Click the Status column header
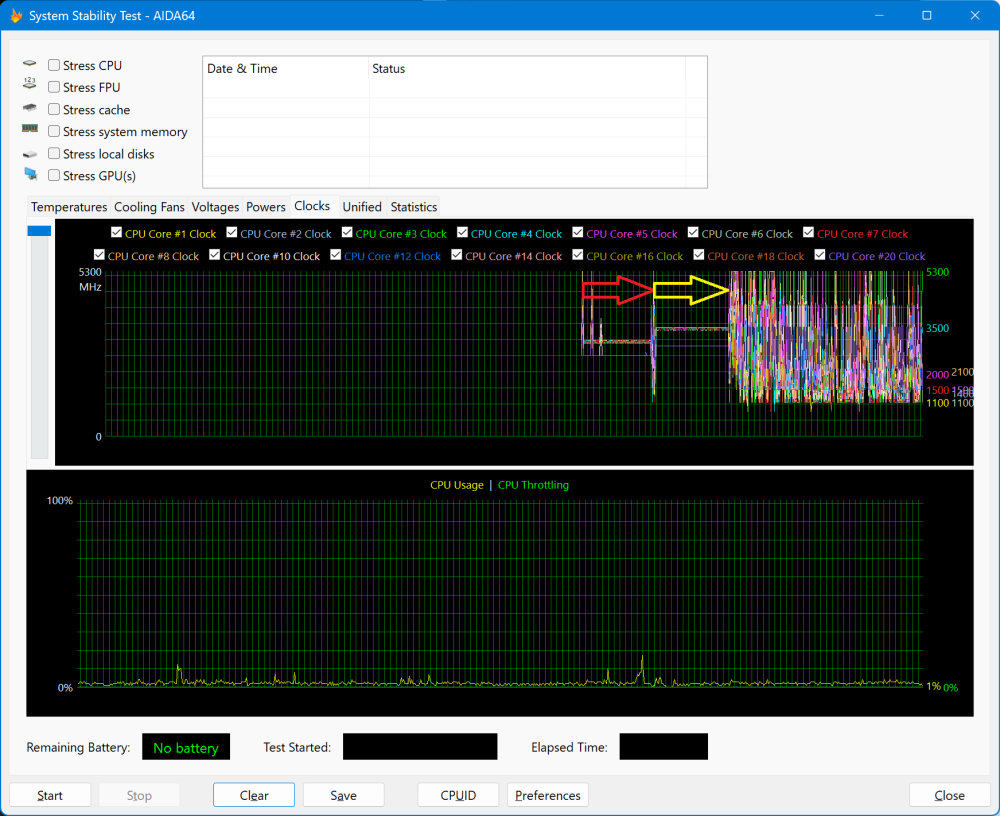Screen dimensions: 1000x816 pyautogui.click(x=527, y=68)
